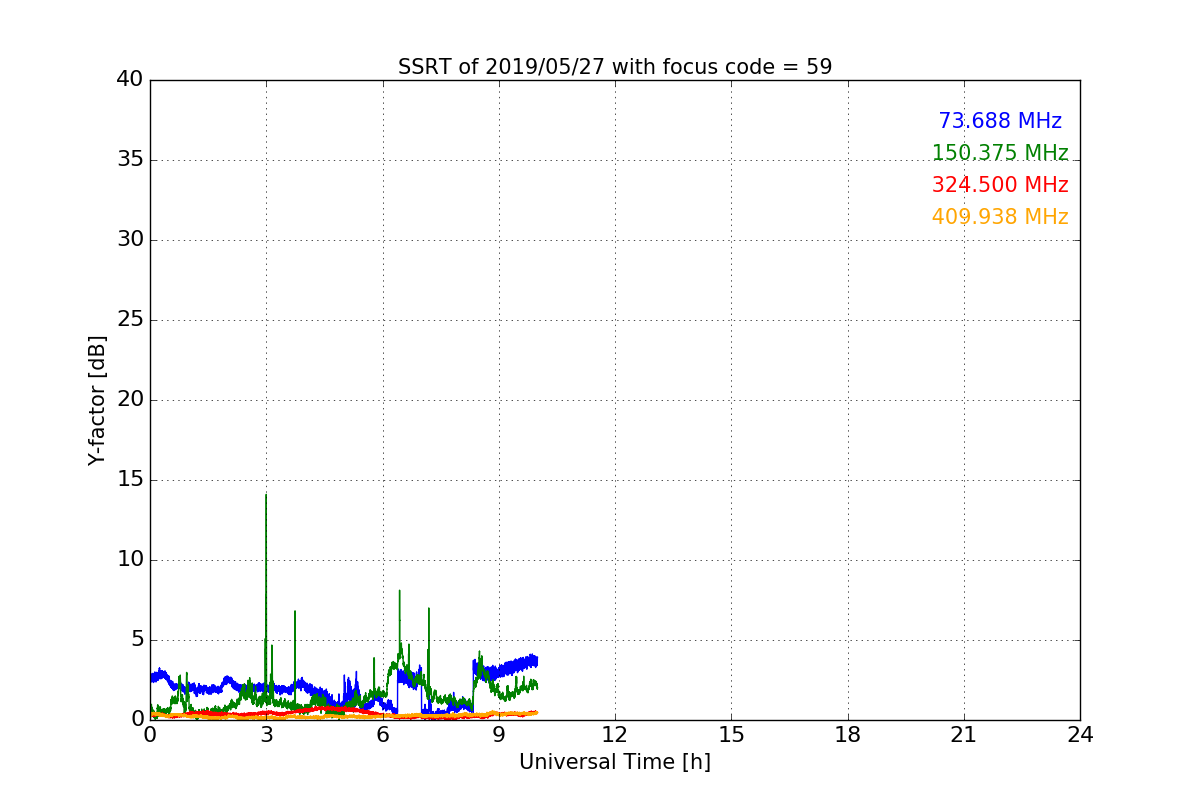Click the tallest green spike peak near 14 dB

[x=266, y=495]
